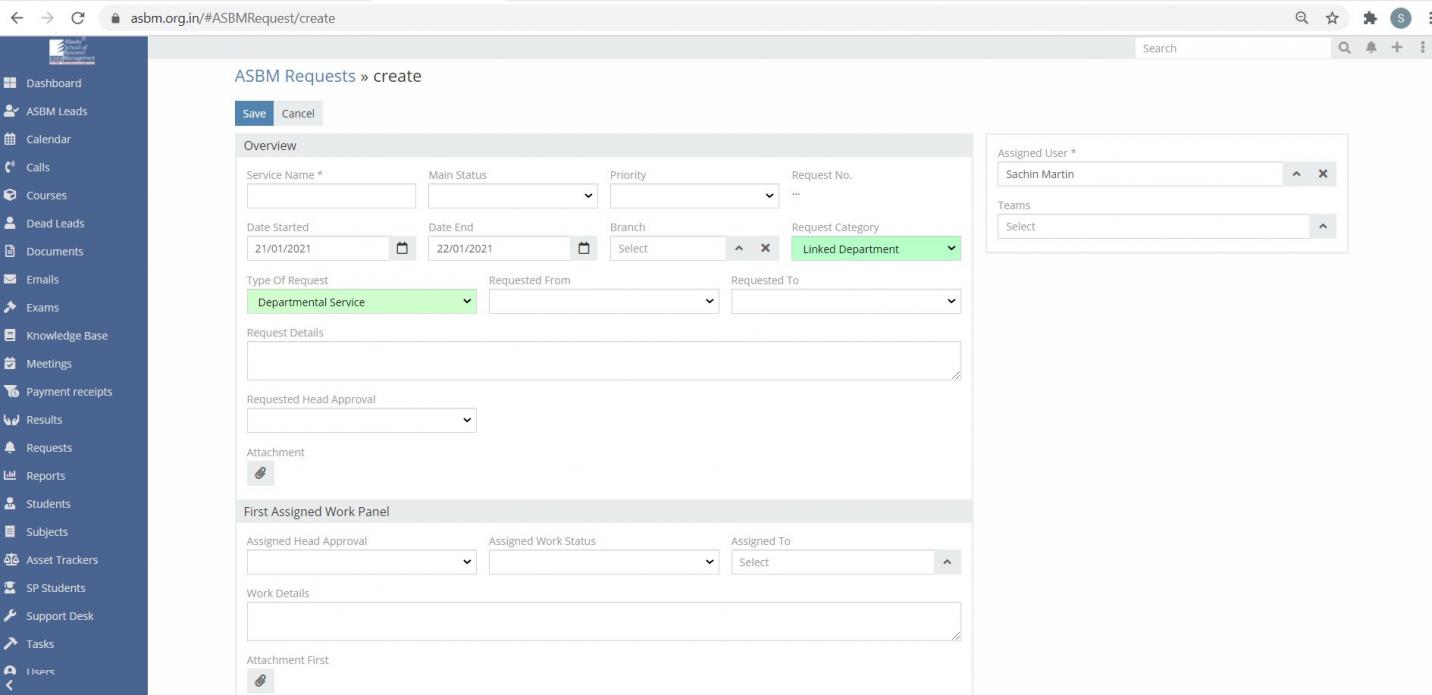The width and height of the screenshot is (1432, 695).
Task: Bookmark this page with star icon
Action: tap(1332, 18)
